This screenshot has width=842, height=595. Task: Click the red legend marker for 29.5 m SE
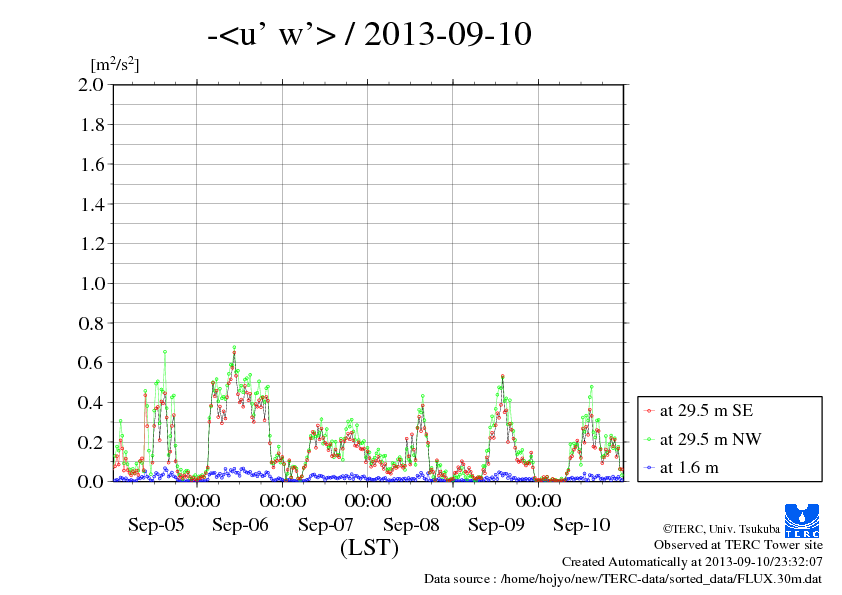pyautogui.click(x=649, y=411)
